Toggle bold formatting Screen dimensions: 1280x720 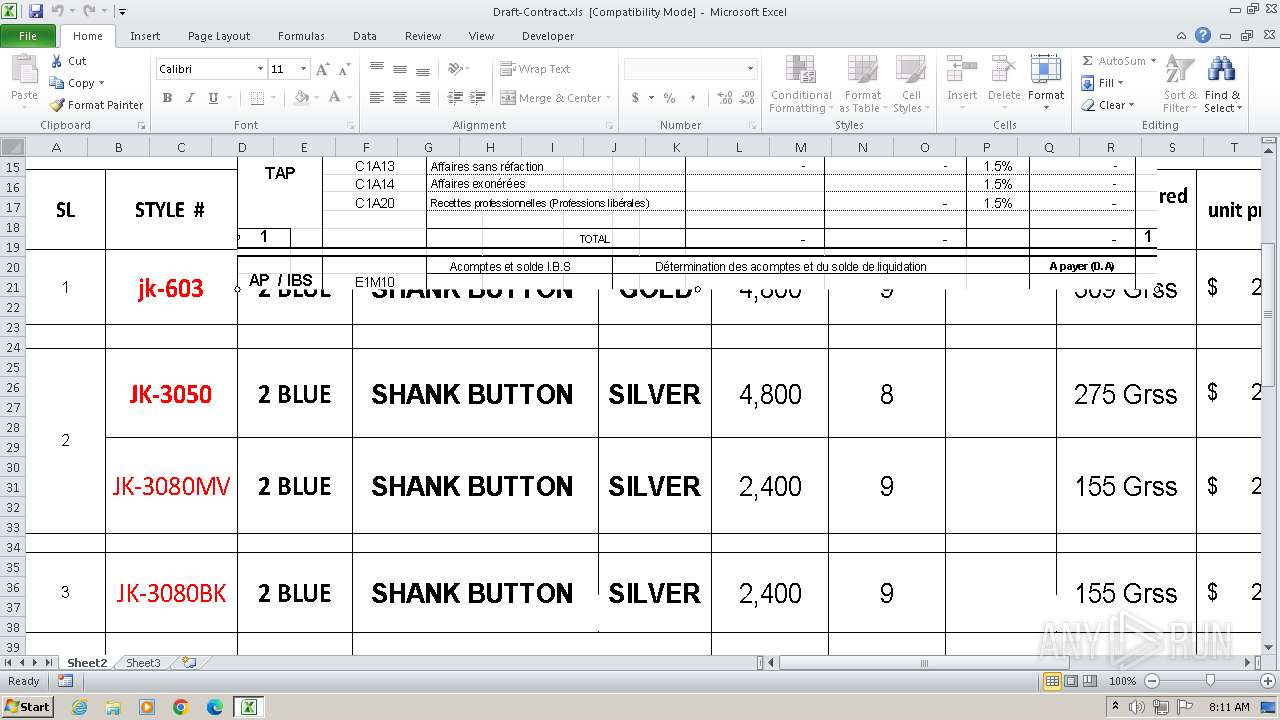167,98
